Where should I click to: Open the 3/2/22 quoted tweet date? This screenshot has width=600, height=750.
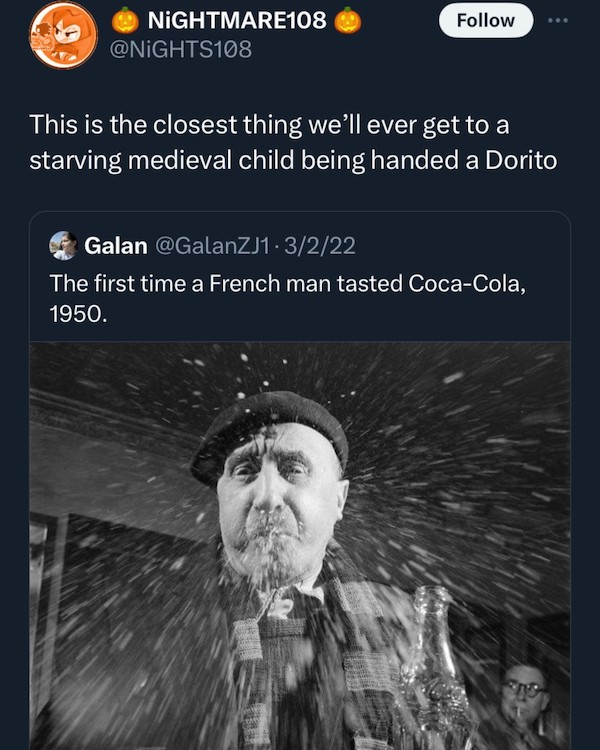pos(320,246)
